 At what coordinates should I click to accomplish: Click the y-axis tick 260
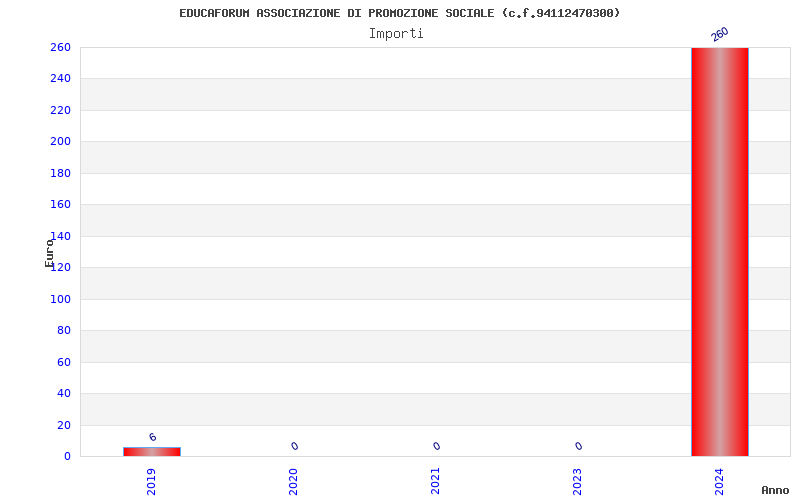click(60, 47)
